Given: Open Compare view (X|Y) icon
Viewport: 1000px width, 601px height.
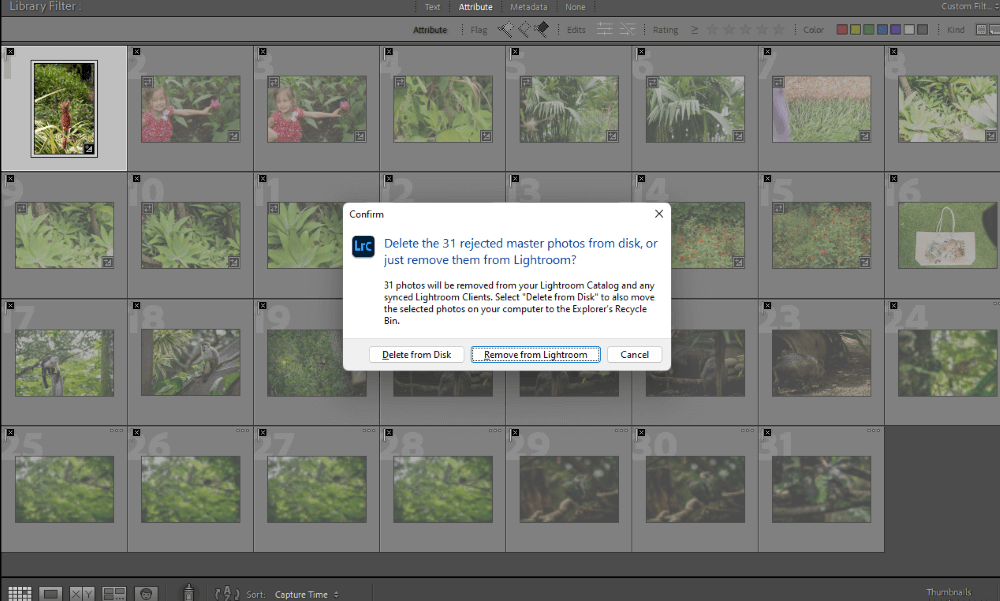Looking at the screenshot, I should pos(82,594).
